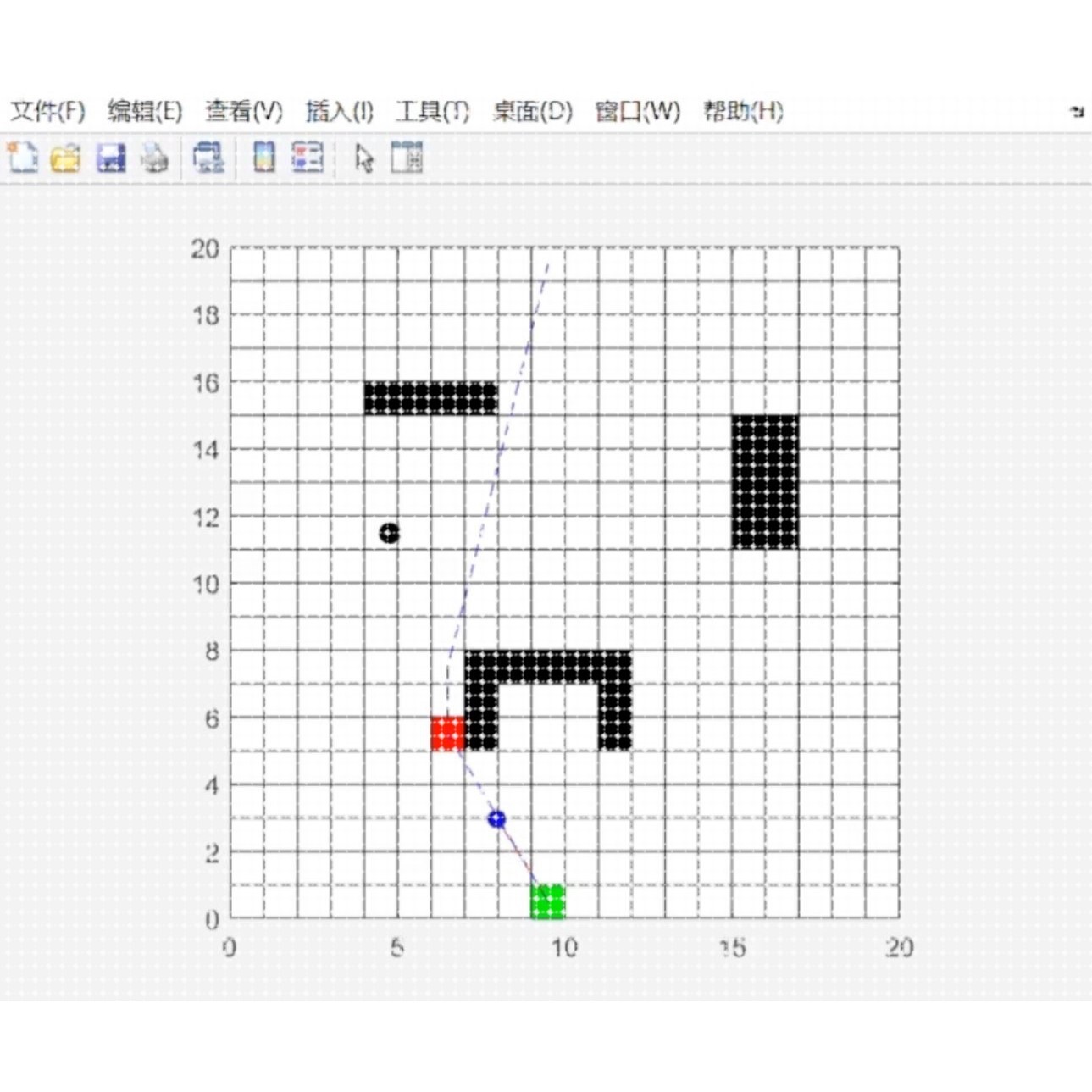
Task: Click the red square cell on the plot
Action: tap(448, 734)
